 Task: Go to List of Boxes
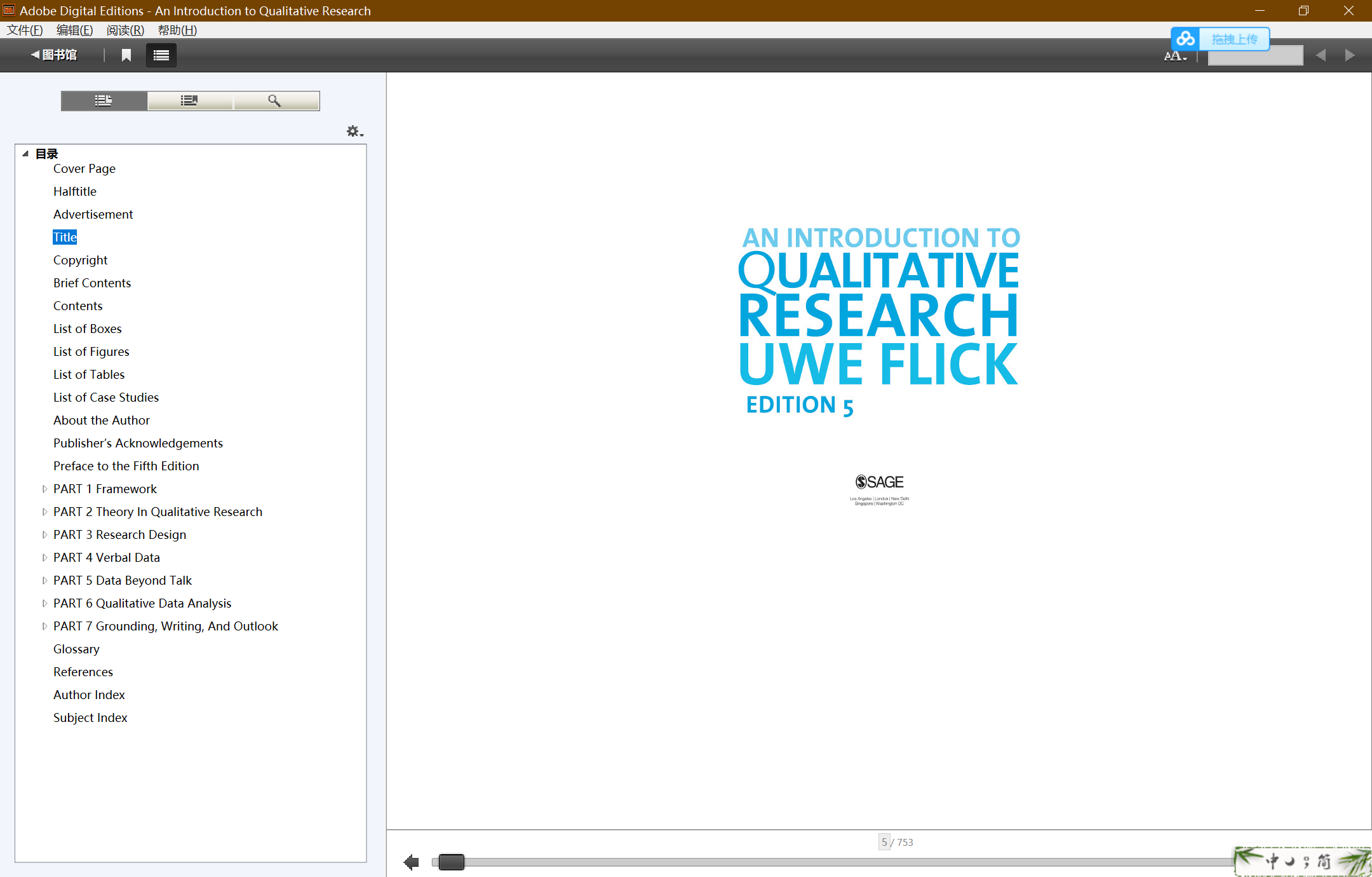click(88, 329)
